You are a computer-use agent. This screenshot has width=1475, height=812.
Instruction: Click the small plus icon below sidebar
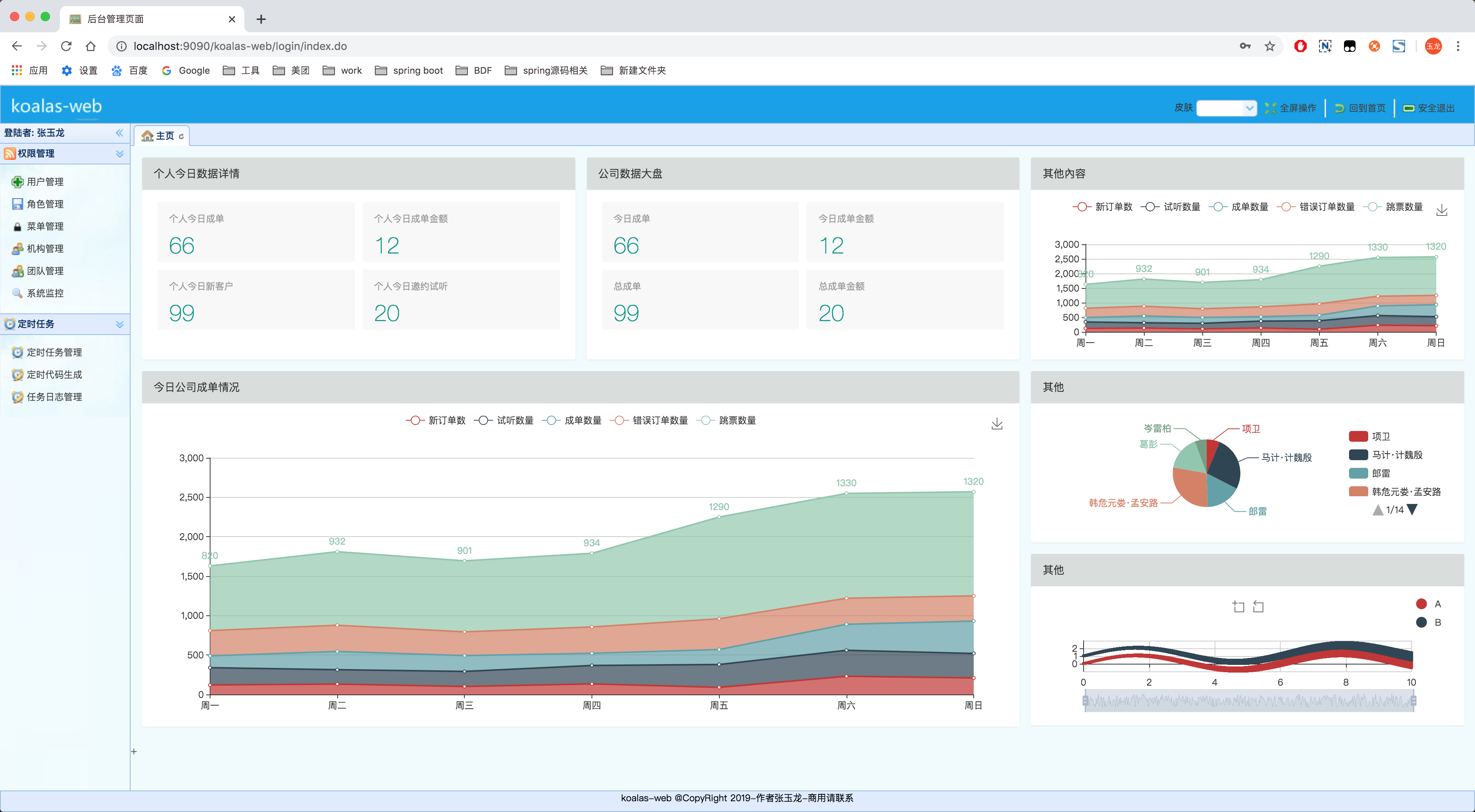pos(133,751)
